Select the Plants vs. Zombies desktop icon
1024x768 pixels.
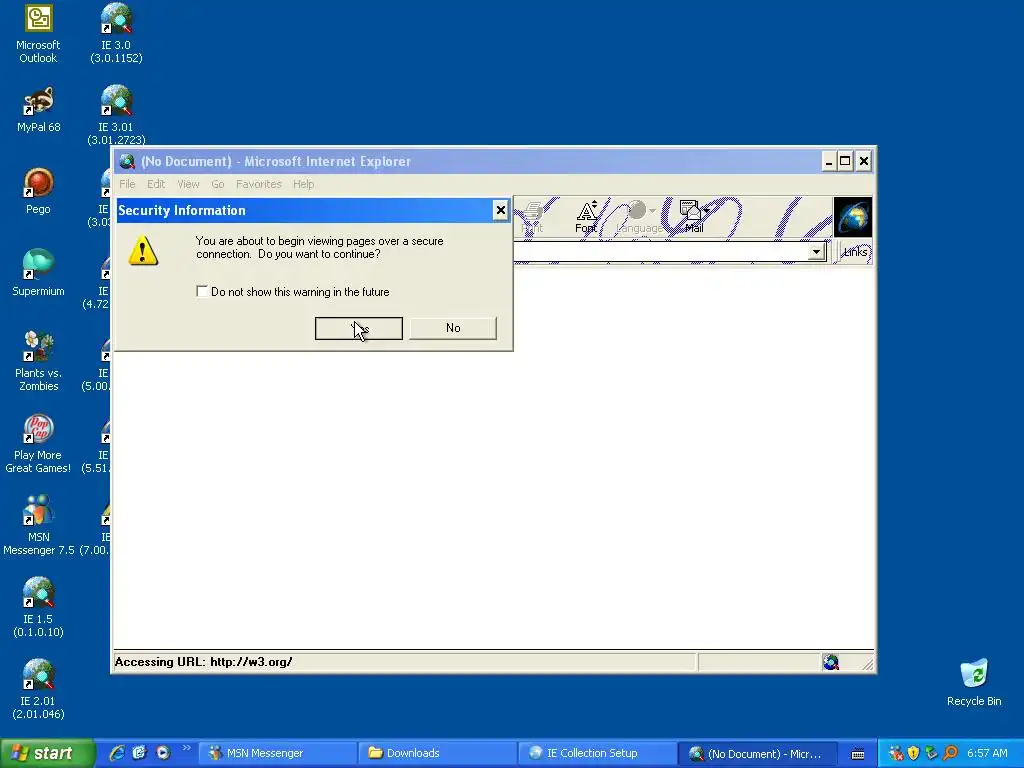point(38,362)
